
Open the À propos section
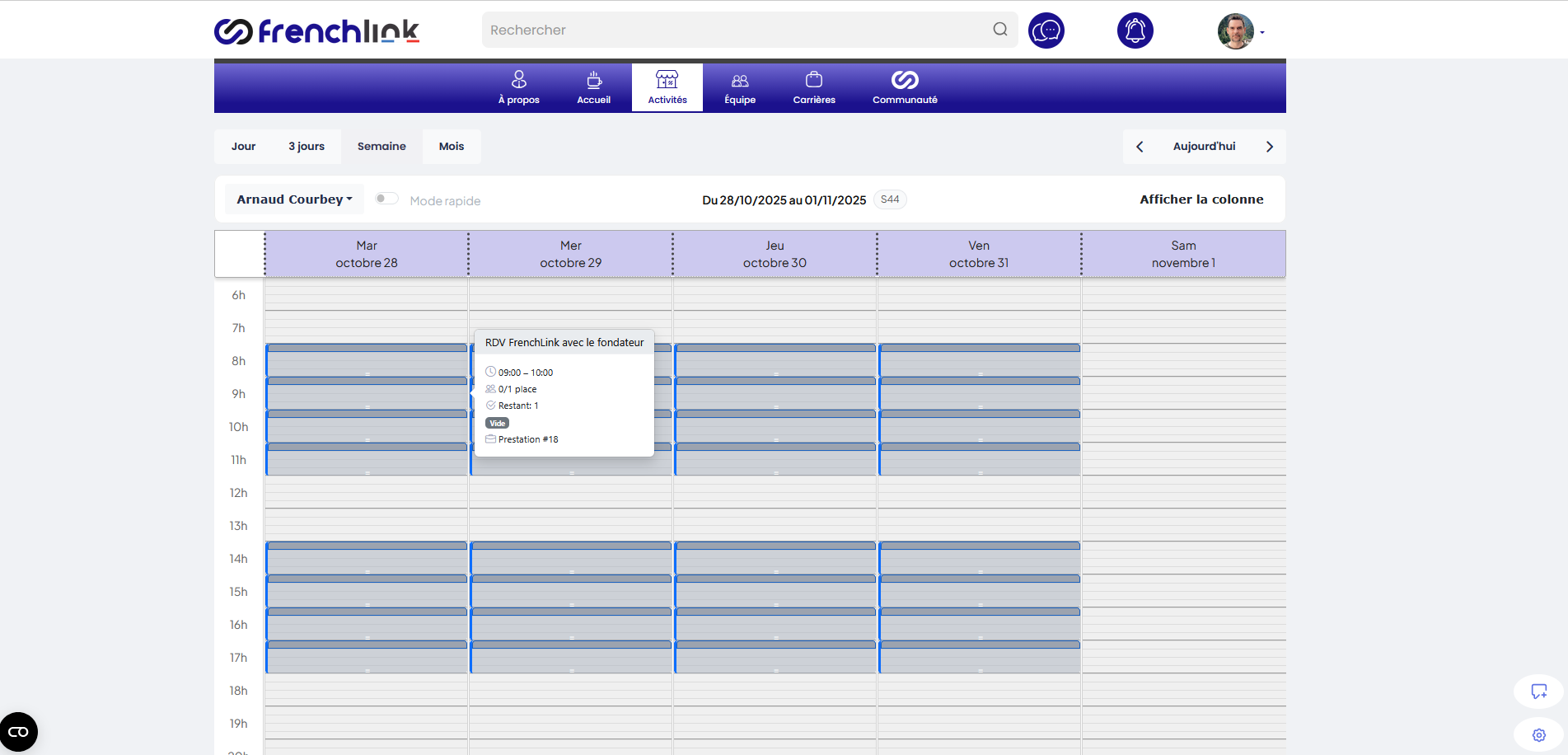(518, 87)
